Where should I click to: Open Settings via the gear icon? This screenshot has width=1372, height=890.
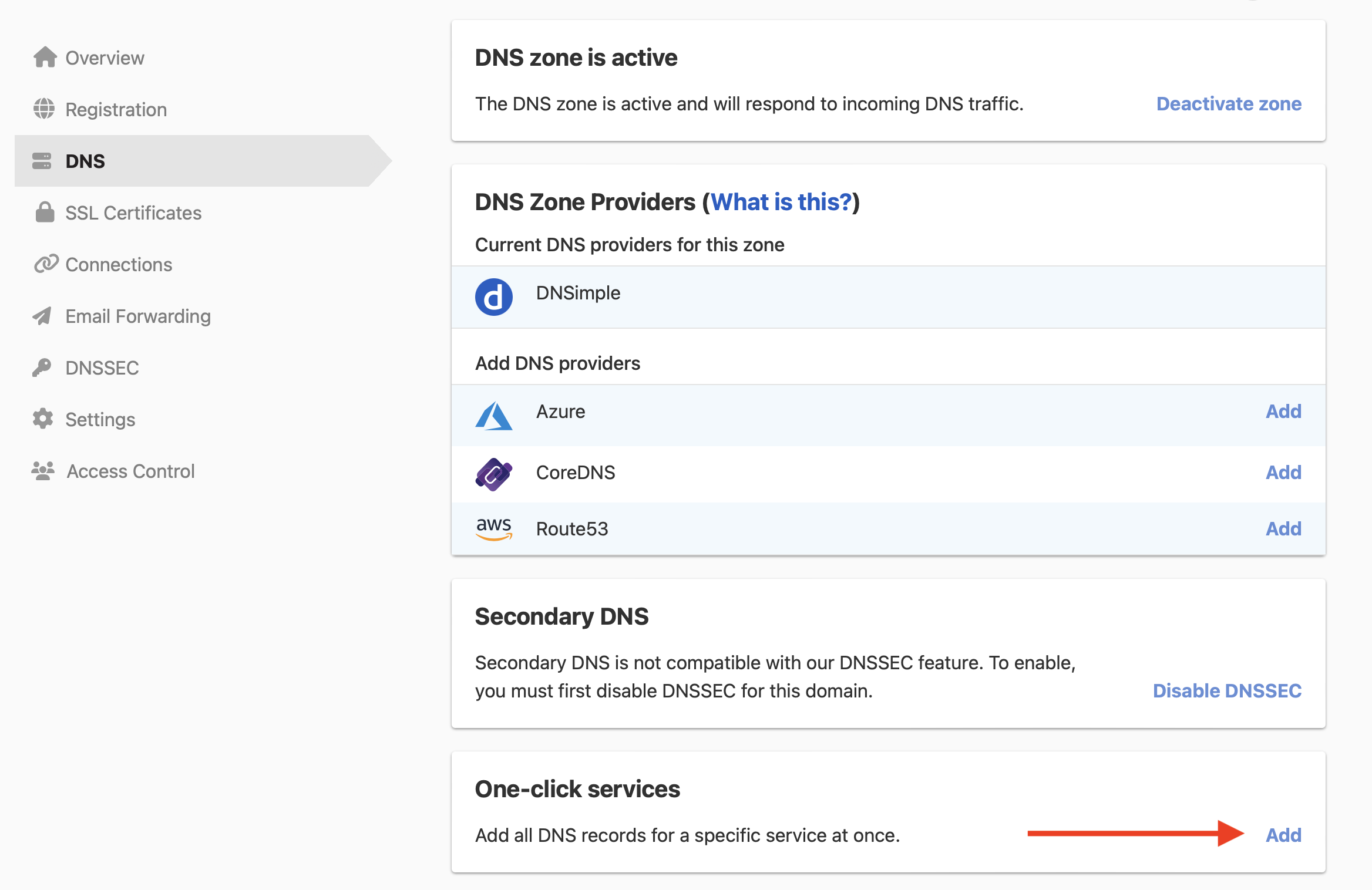[43, 419]
